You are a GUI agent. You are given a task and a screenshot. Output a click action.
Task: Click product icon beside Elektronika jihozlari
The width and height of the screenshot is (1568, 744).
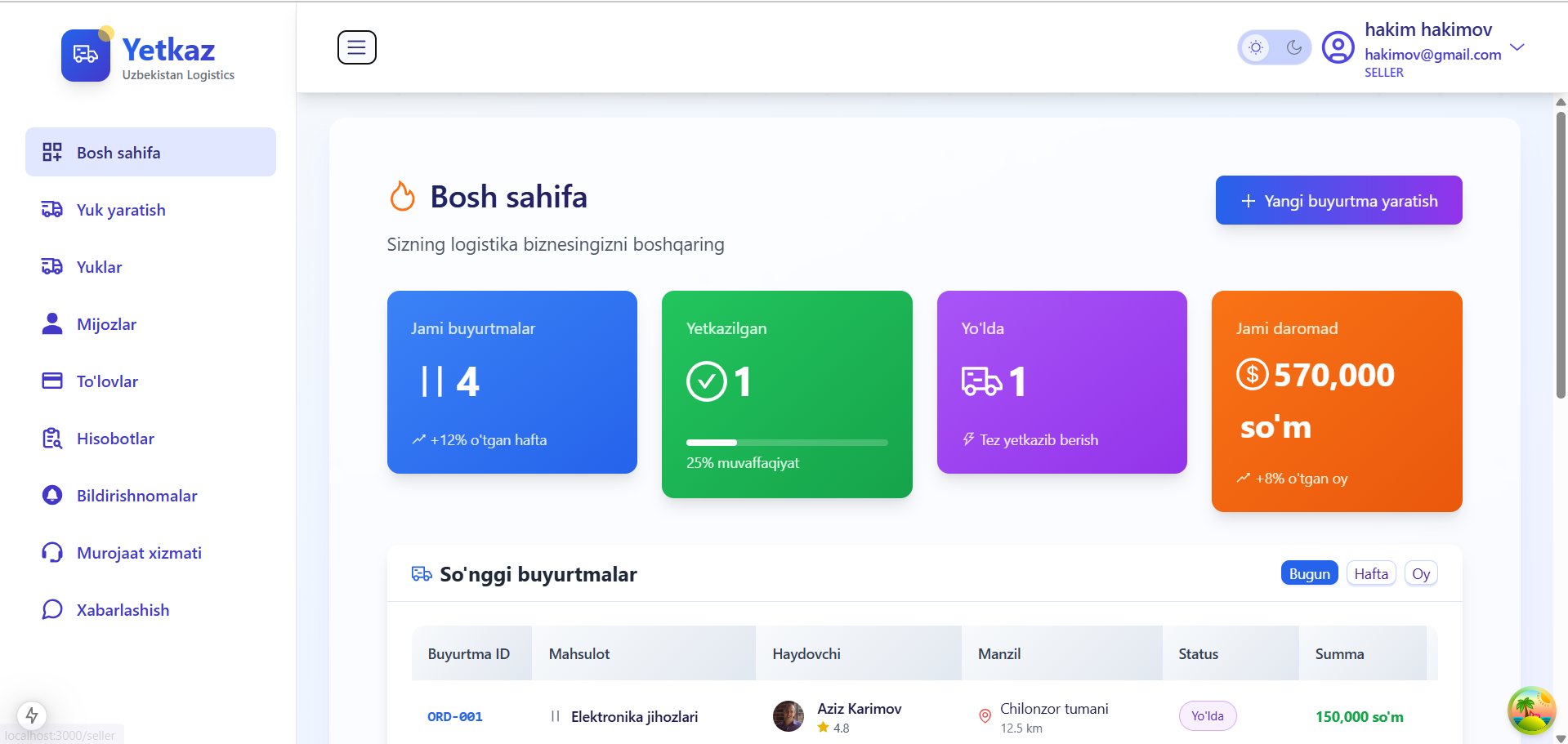pos(556,716)
